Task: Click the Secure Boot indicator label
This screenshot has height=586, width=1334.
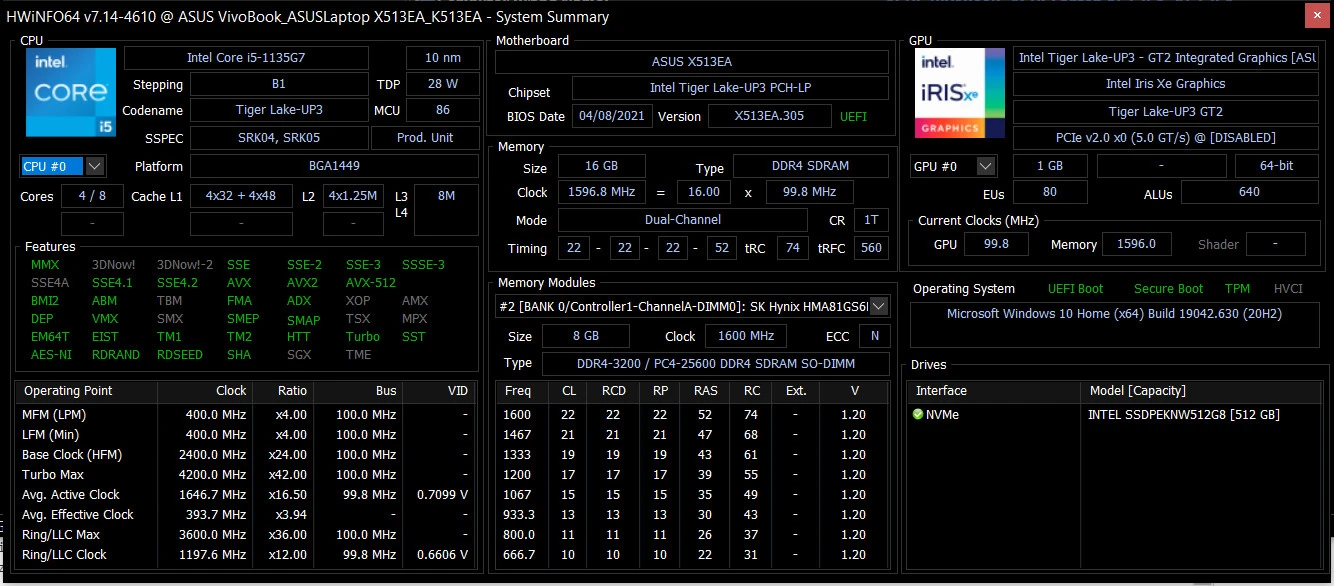Action: tap(1168, 289)
